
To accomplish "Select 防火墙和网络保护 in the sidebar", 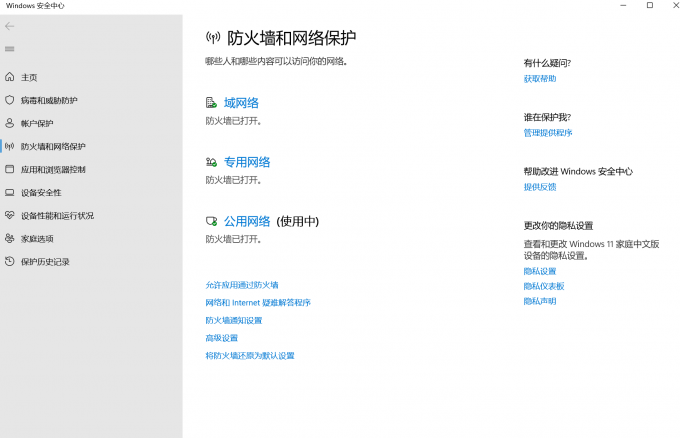I will point(60,146).
